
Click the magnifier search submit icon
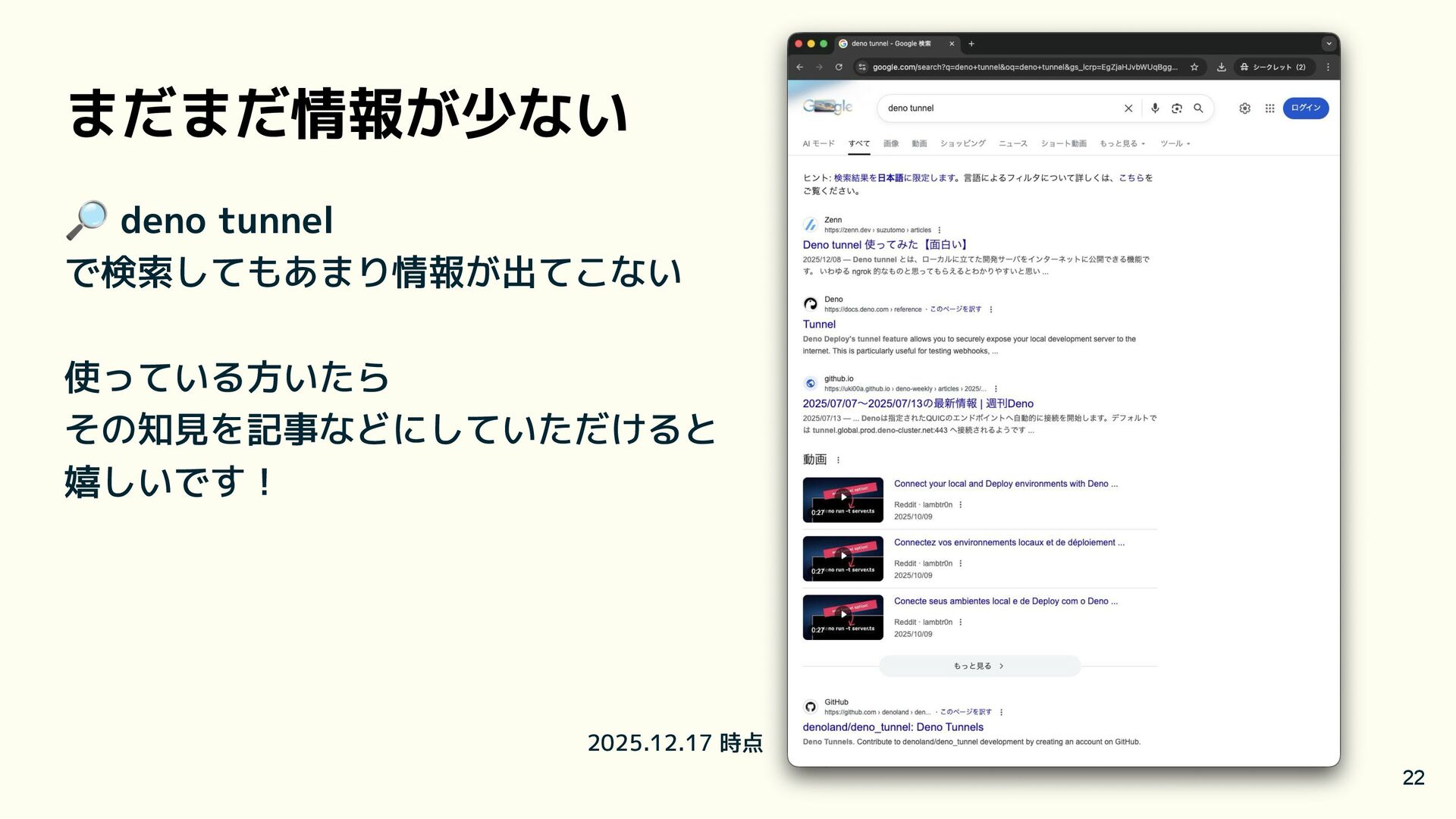1198,108
